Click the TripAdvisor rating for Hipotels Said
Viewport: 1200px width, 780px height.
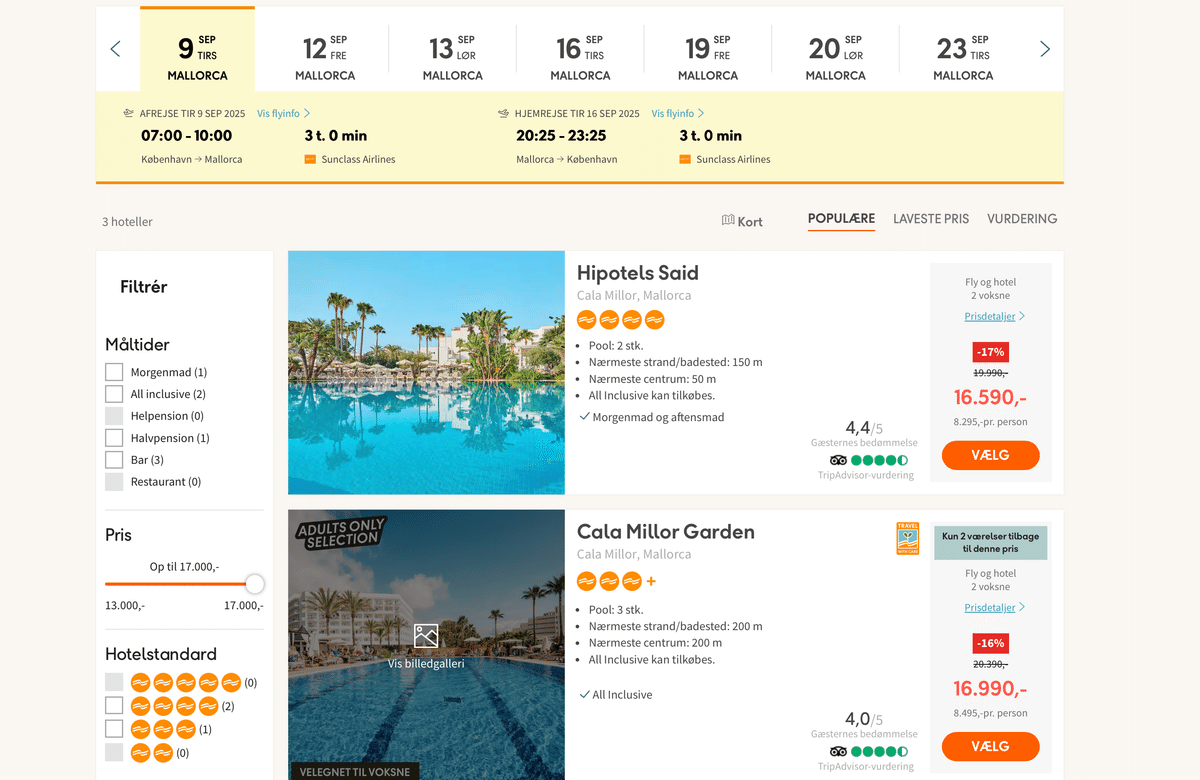(x=868, y=461)
